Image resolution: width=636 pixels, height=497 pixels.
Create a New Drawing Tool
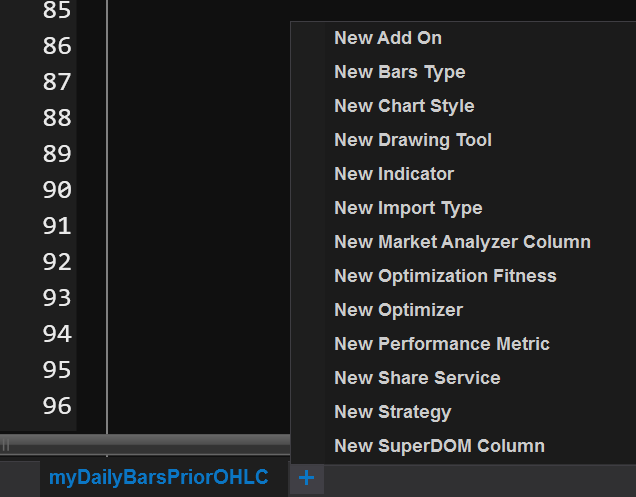pyautogui.click(x=413, y=140)
